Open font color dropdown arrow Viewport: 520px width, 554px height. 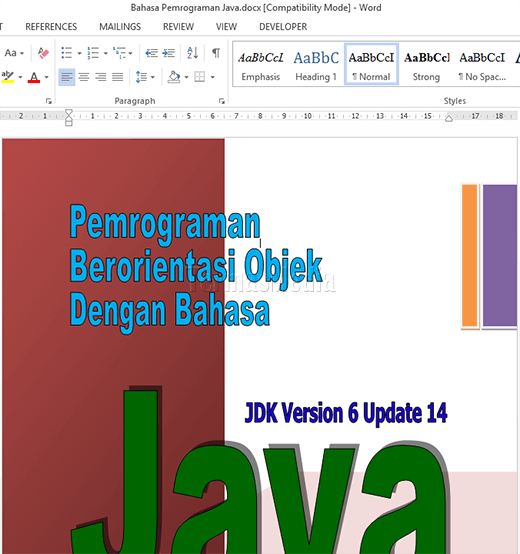tap(46, 77)
